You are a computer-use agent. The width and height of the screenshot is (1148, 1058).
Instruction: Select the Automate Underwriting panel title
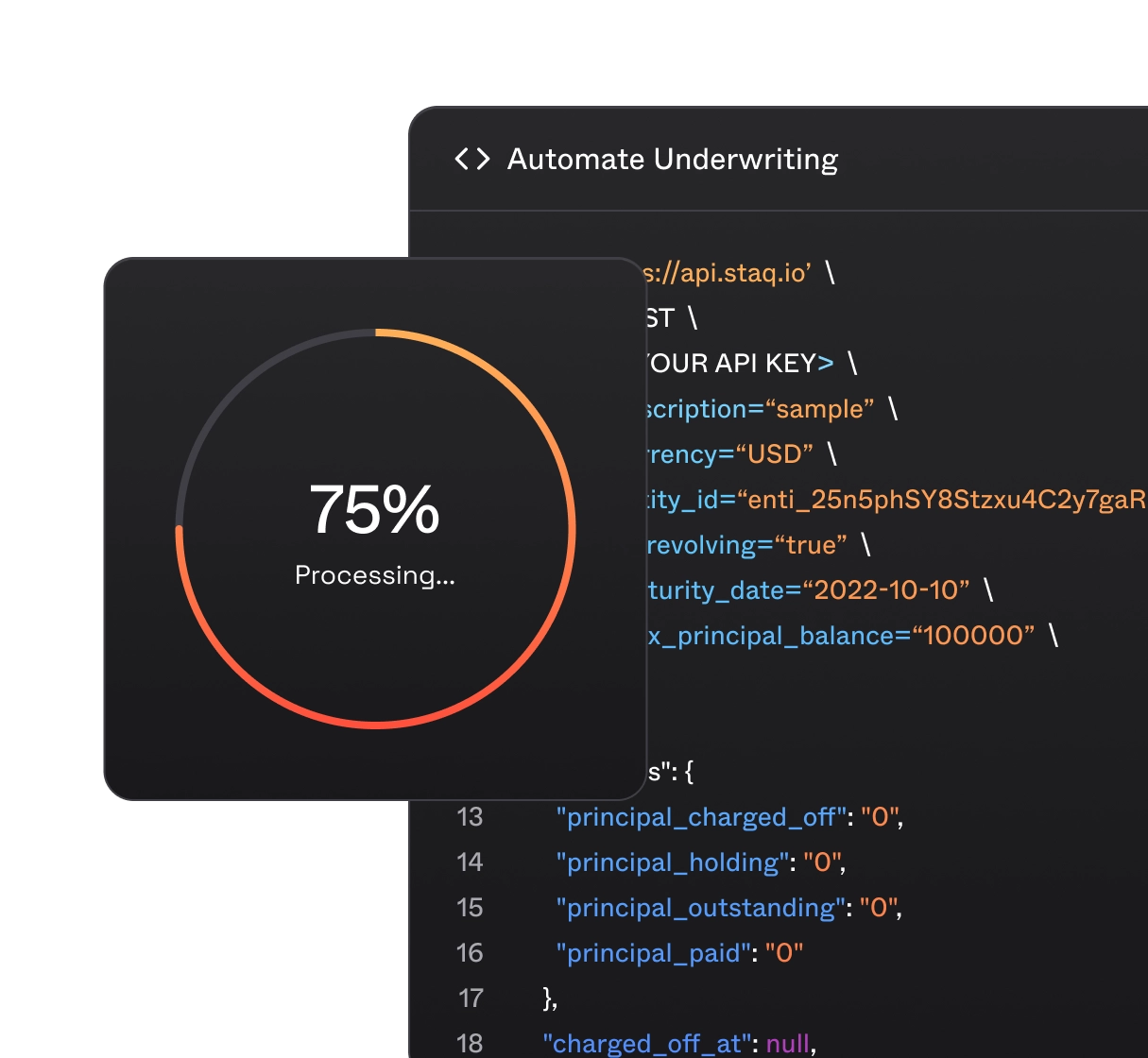point(672,159)
